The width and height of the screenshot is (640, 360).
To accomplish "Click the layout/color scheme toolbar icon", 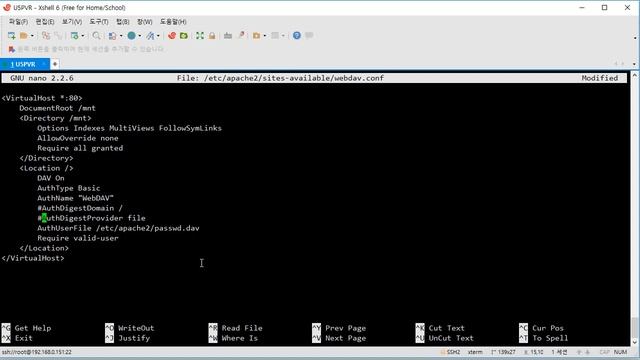I will pos(112,36).
